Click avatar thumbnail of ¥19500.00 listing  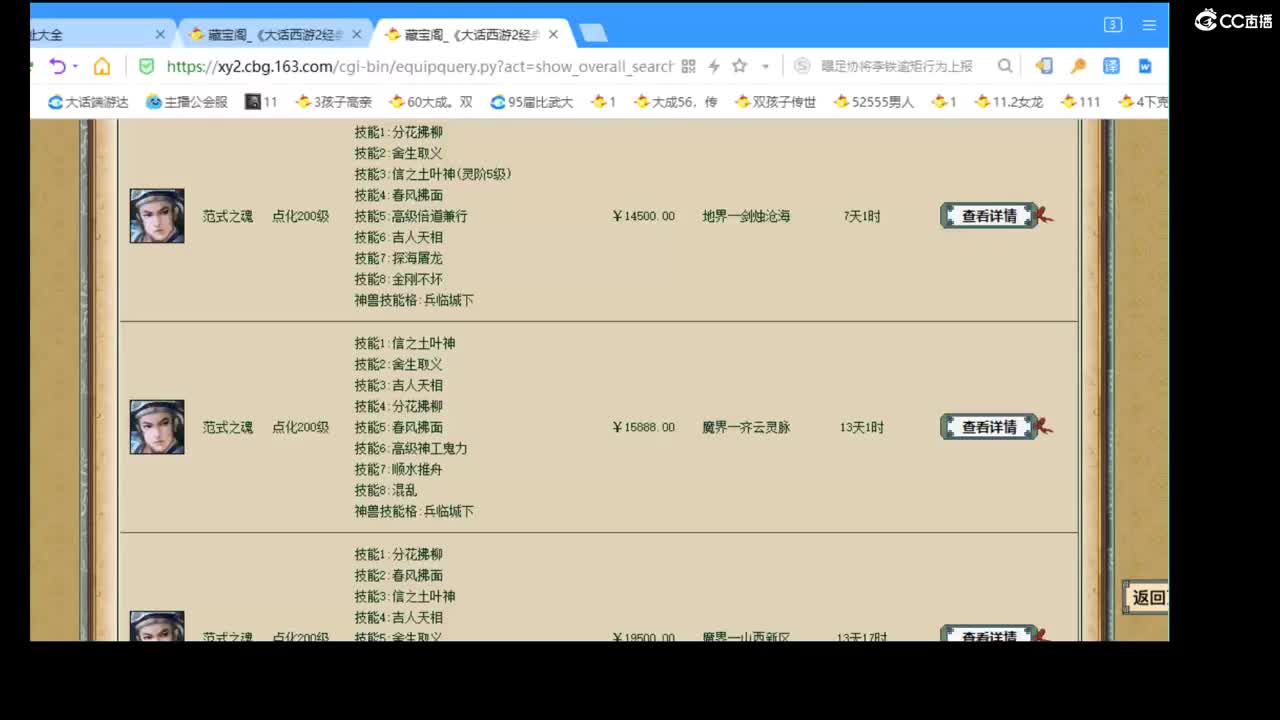pos(157,627)
